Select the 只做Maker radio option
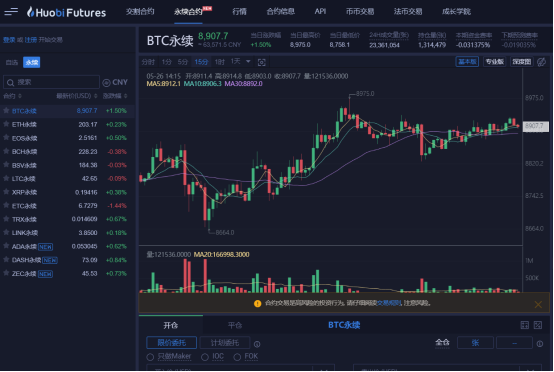Image resolution: width=554 pixels, height=372 pixels. point(150,357)
